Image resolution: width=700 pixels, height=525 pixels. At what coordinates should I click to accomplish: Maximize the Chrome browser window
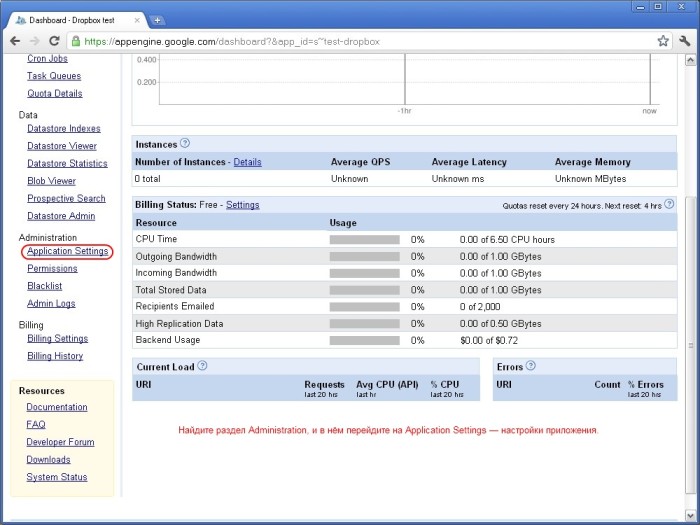(x=658, y=7)
